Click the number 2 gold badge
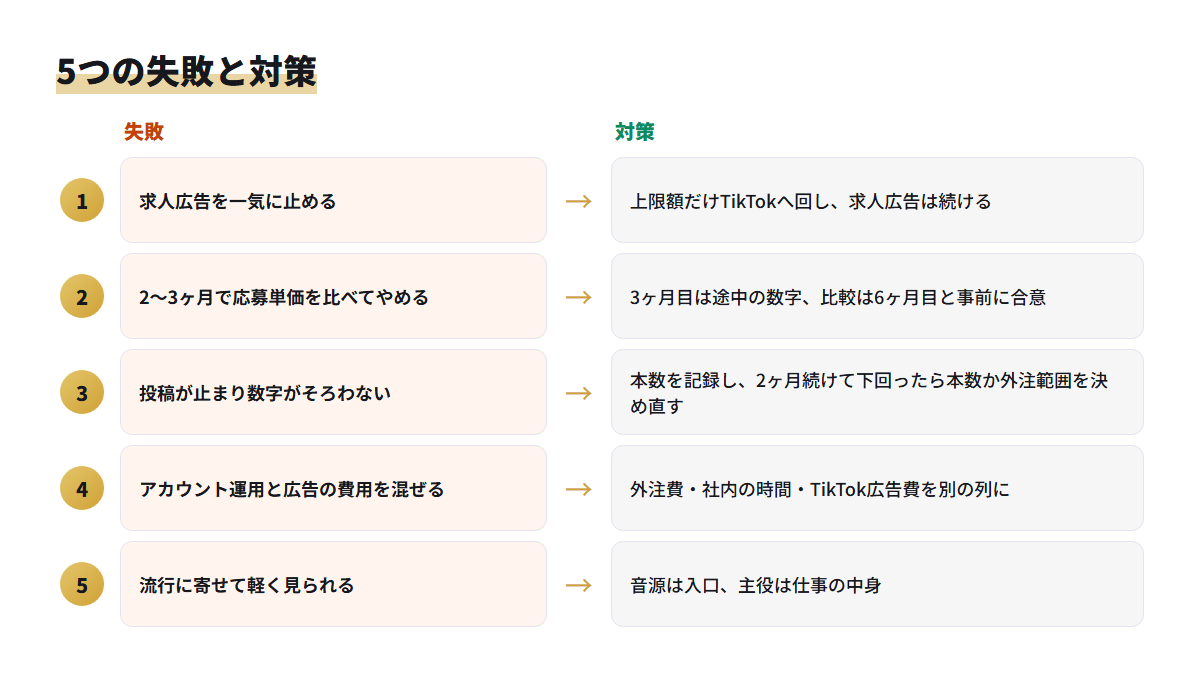Image resolution: width=1200 pixels, height=675 pixels. click(82, 296)
